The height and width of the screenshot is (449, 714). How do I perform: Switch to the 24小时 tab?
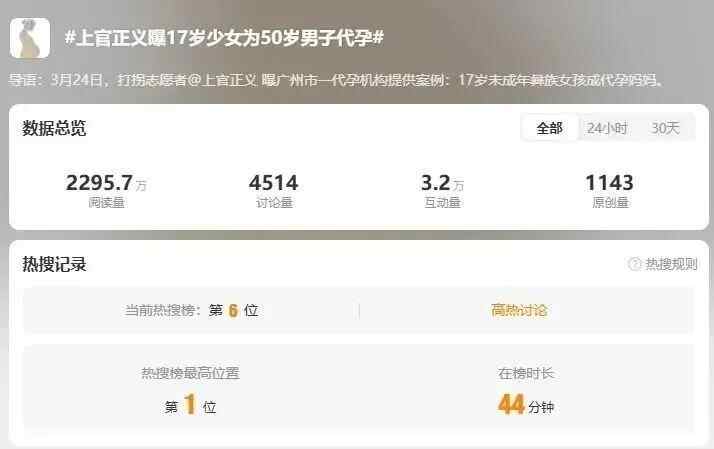tap(607, 128)
